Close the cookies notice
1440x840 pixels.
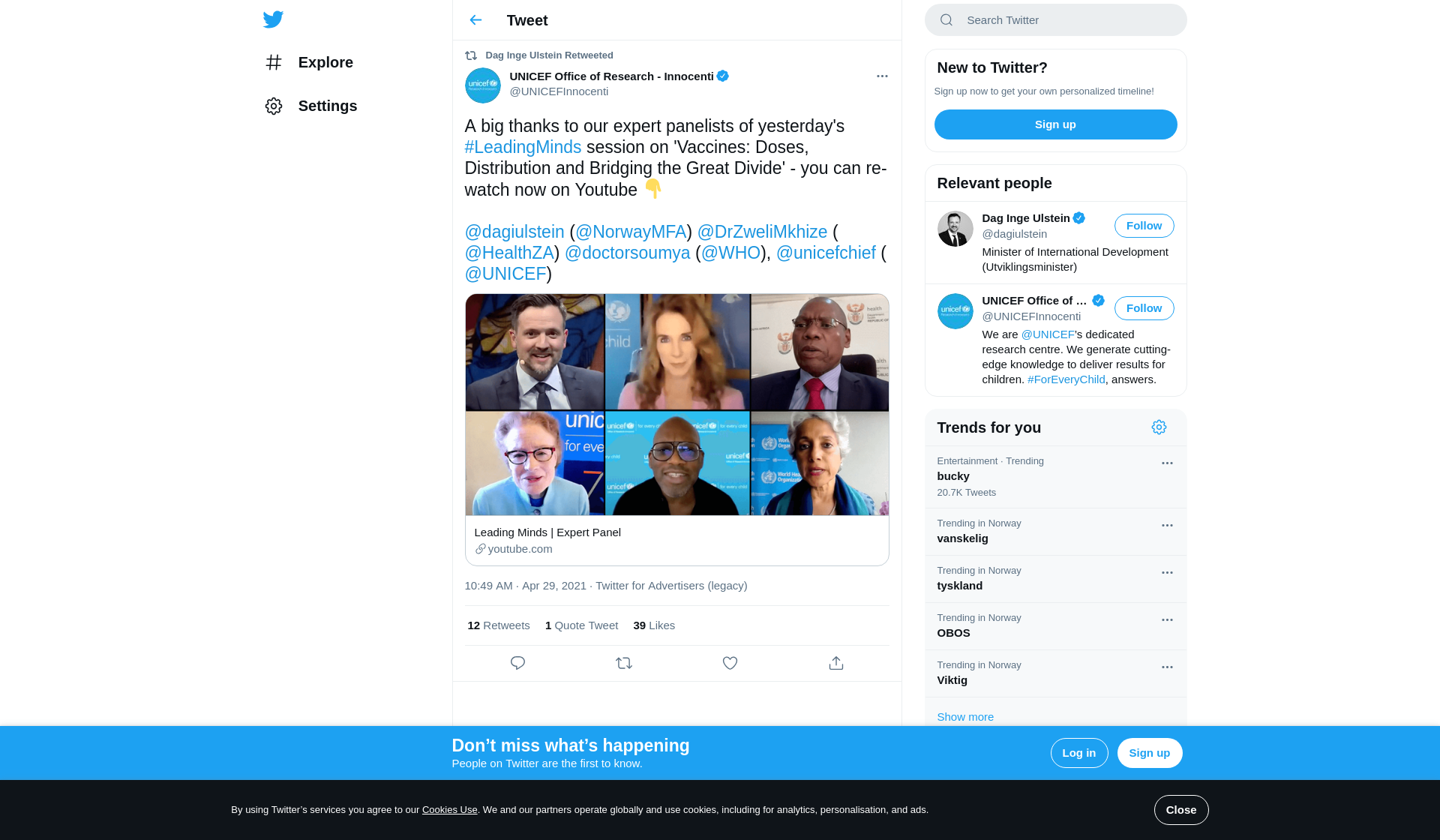pos(1180,810)
